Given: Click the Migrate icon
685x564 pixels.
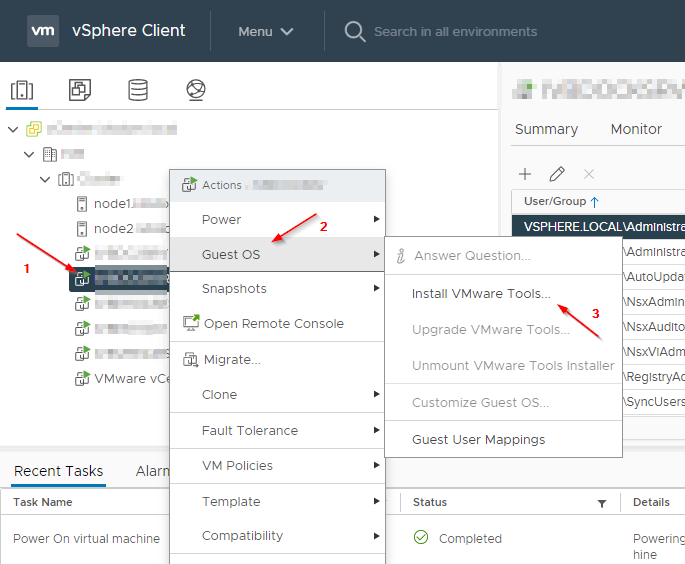Looking at the screenshot, I should pos(190,360).
